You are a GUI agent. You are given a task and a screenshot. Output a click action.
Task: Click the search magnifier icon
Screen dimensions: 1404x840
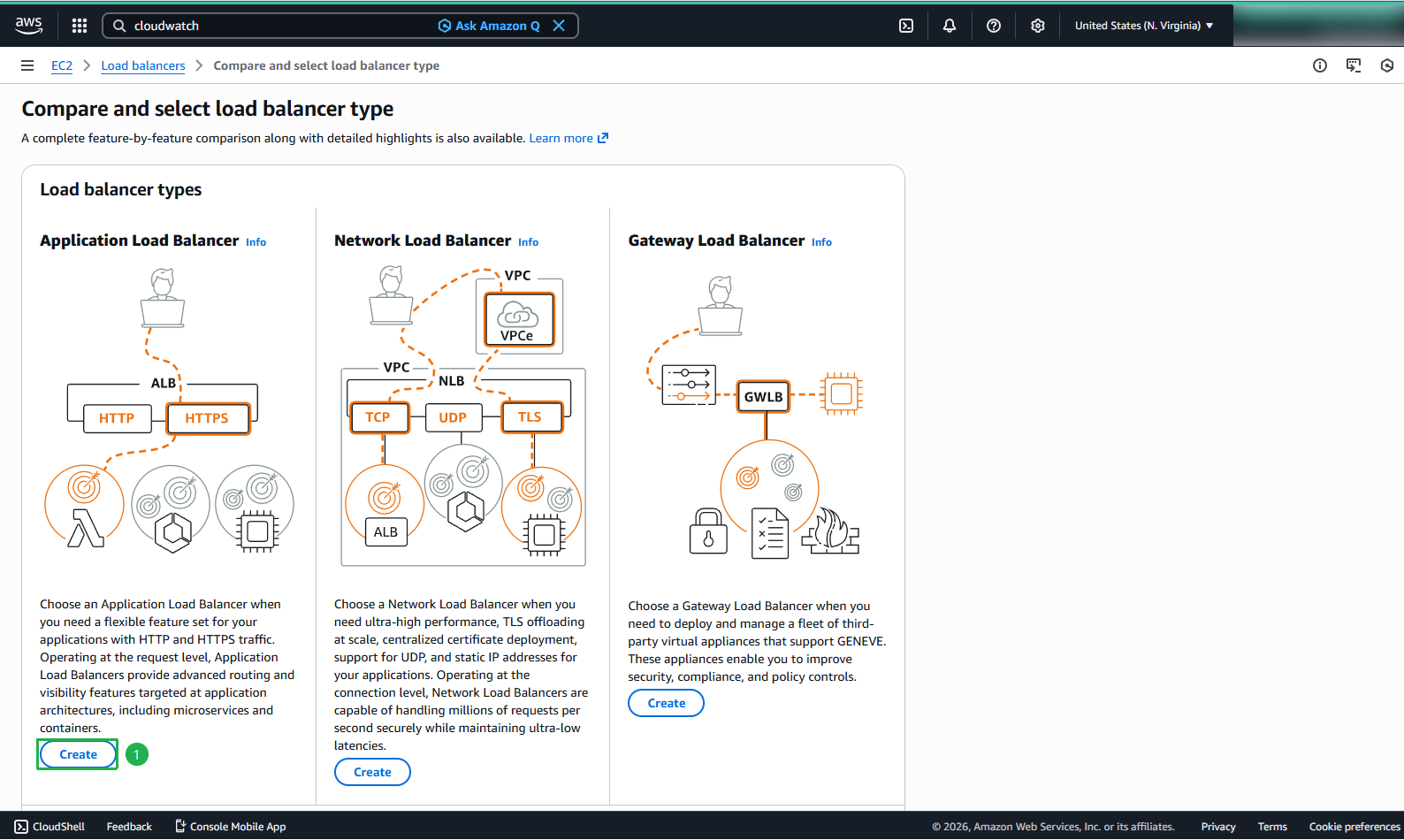tap(119, 26)
